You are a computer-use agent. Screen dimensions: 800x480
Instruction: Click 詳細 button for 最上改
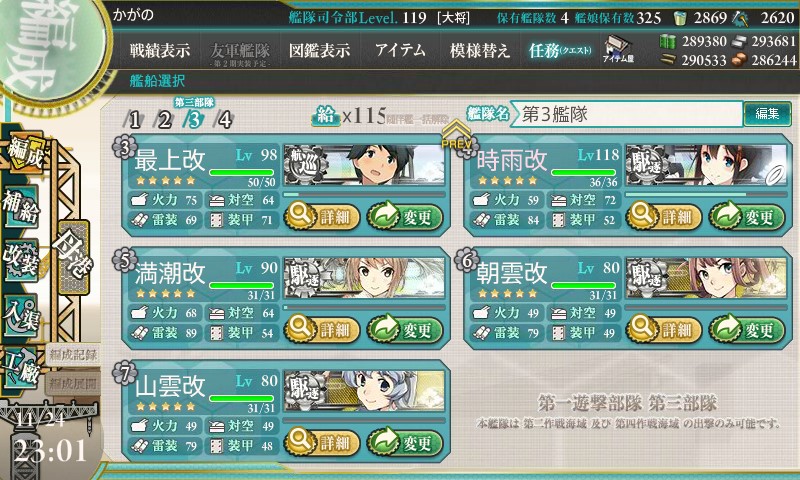[x=321, y=217]
